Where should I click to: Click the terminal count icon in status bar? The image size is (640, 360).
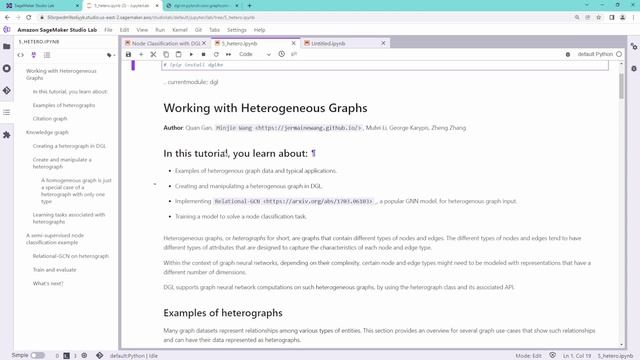pos(66,356)
